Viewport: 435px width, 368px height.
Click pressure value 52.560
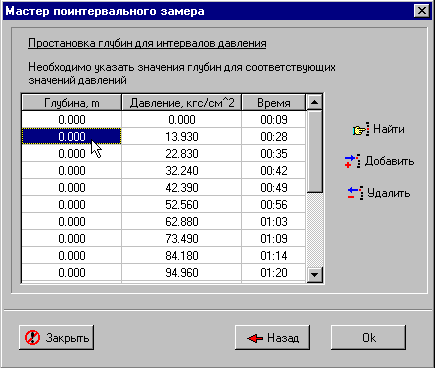tap(182, 205)
